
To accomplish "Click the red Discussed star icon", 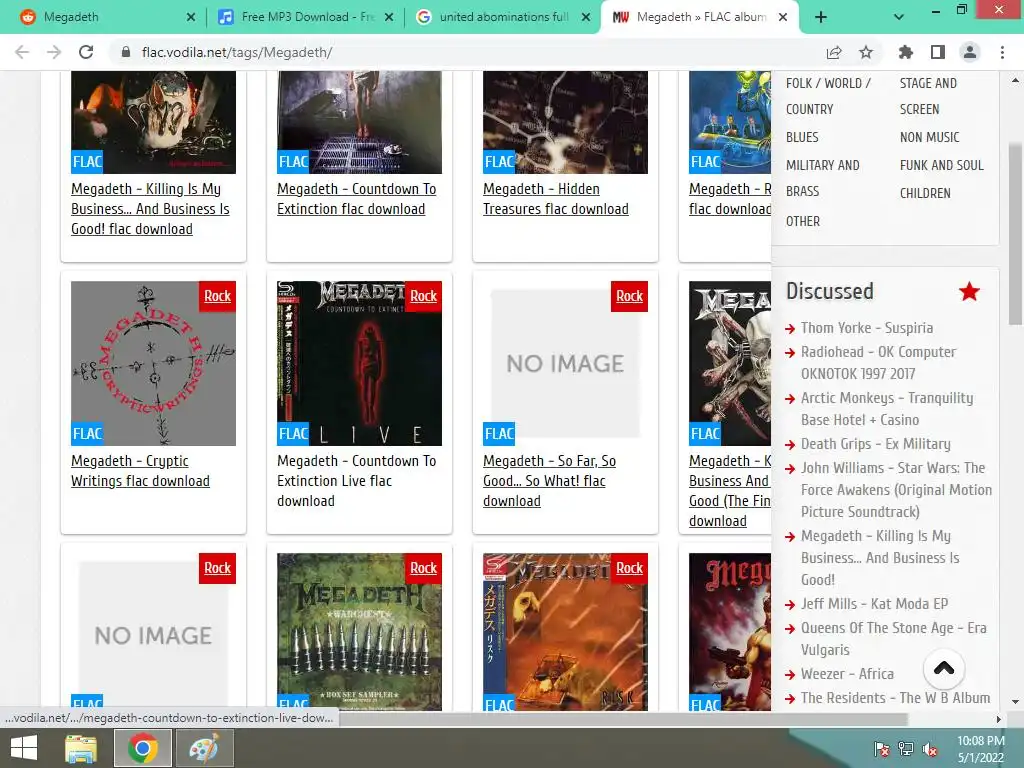I will (x=969, y=291).
